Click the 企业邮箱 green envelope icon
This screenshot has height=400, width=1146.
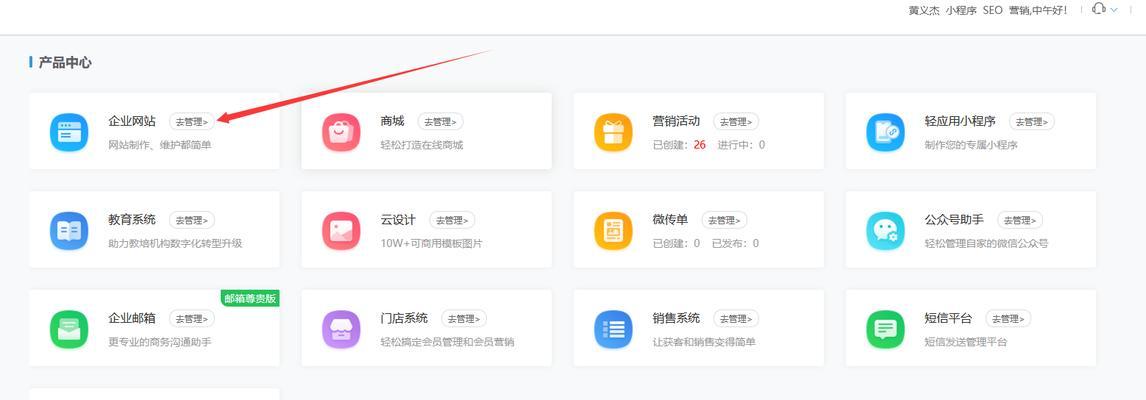click(x=69, y=329)
